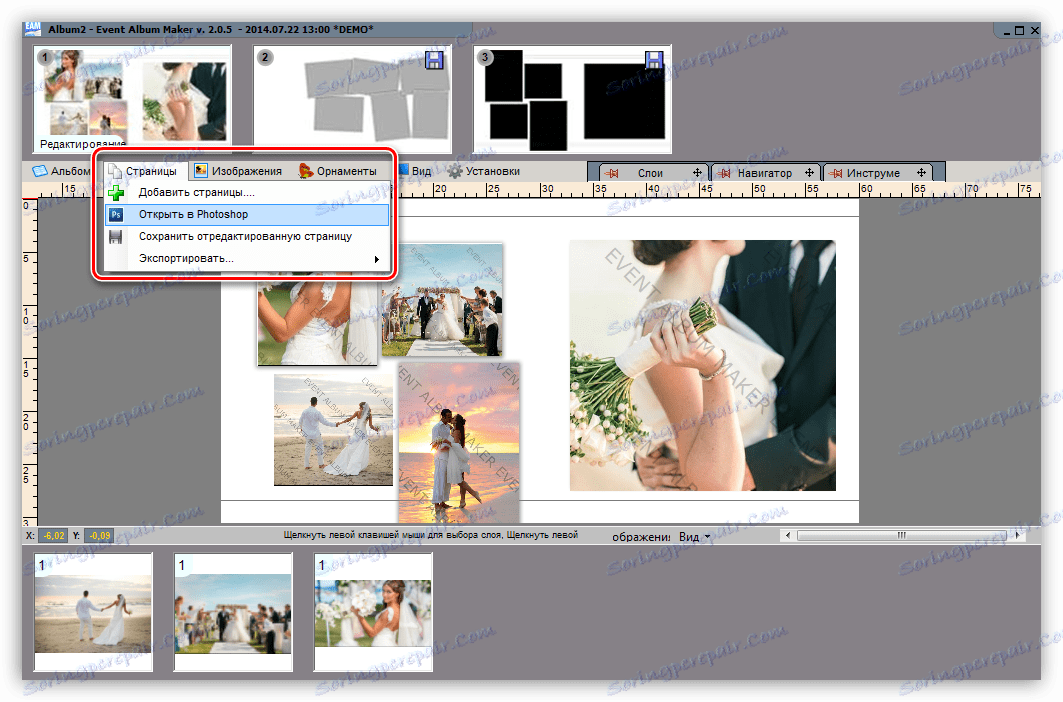This screenshot has width=1063, height=702.
Task: Click the gear icon next to Установки
Action: (455, 172)
